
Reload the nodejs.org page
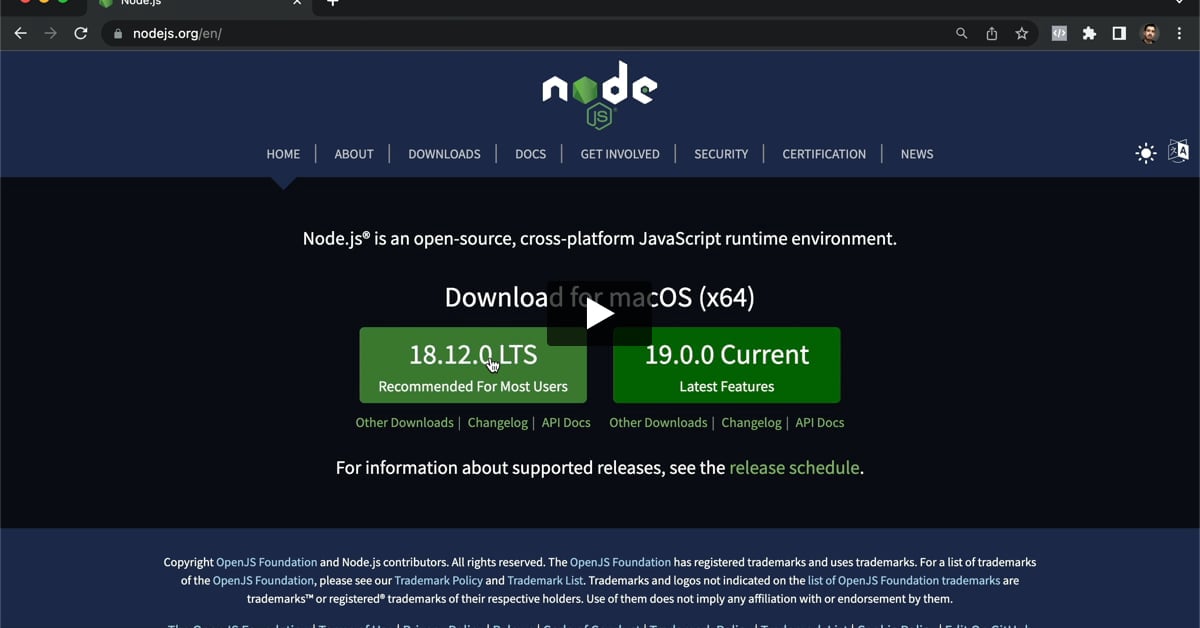(x=81, y=33)
